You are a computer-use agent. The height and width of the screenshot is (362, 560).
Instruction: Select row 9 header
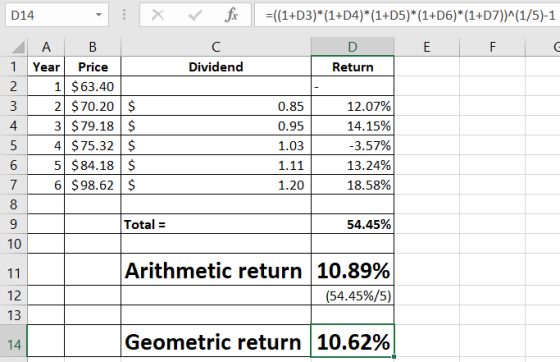pos(14,224)
